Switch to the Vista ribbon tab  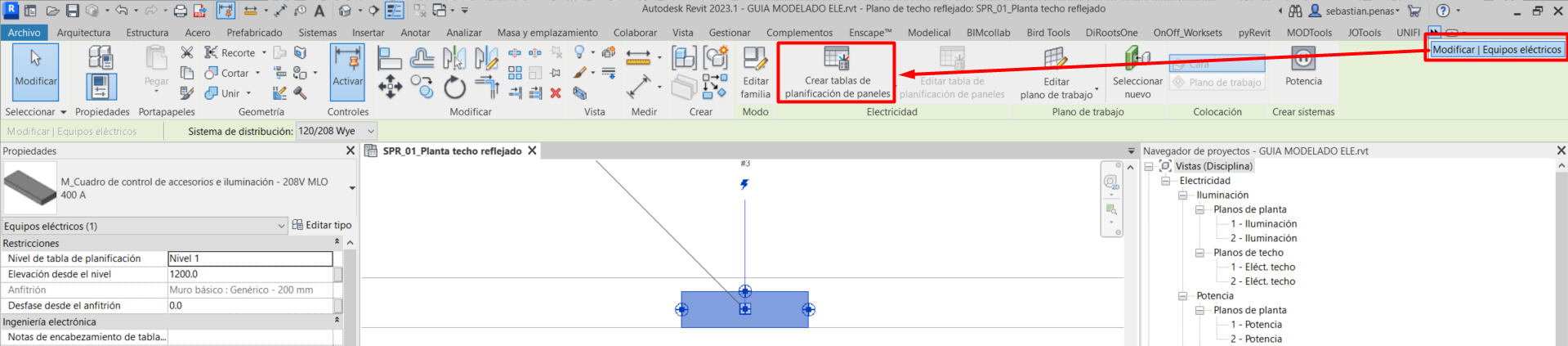[x=682, y=33]
